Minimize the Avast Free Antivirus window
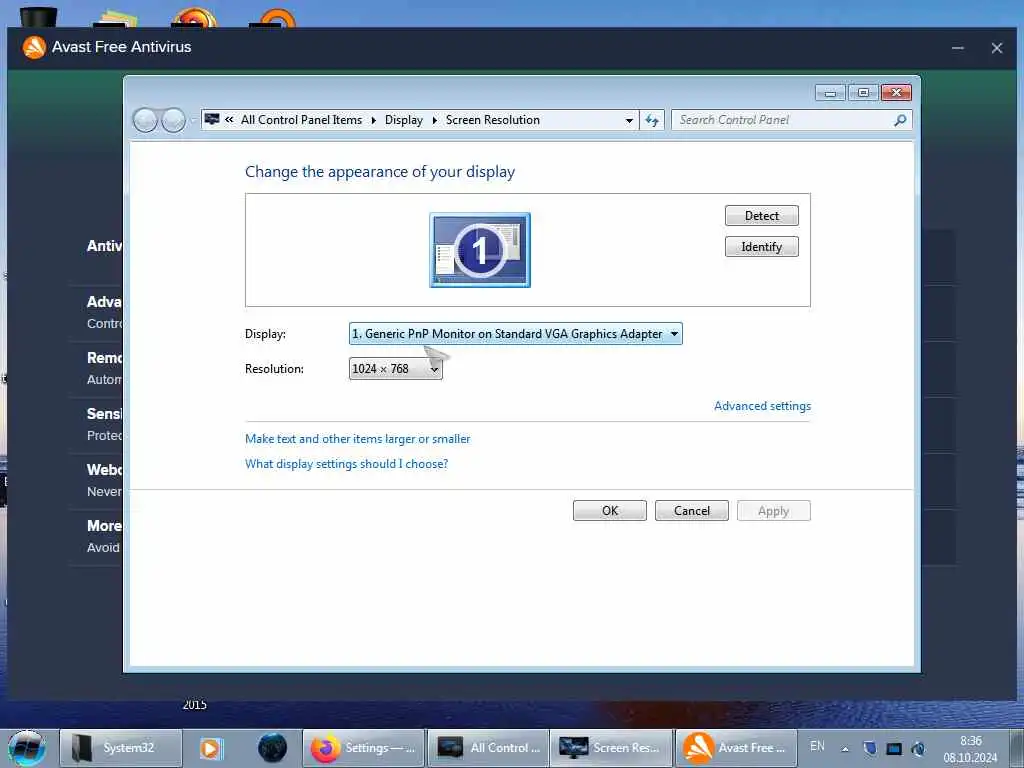The image size is (1024, 768). coord(958,48)
